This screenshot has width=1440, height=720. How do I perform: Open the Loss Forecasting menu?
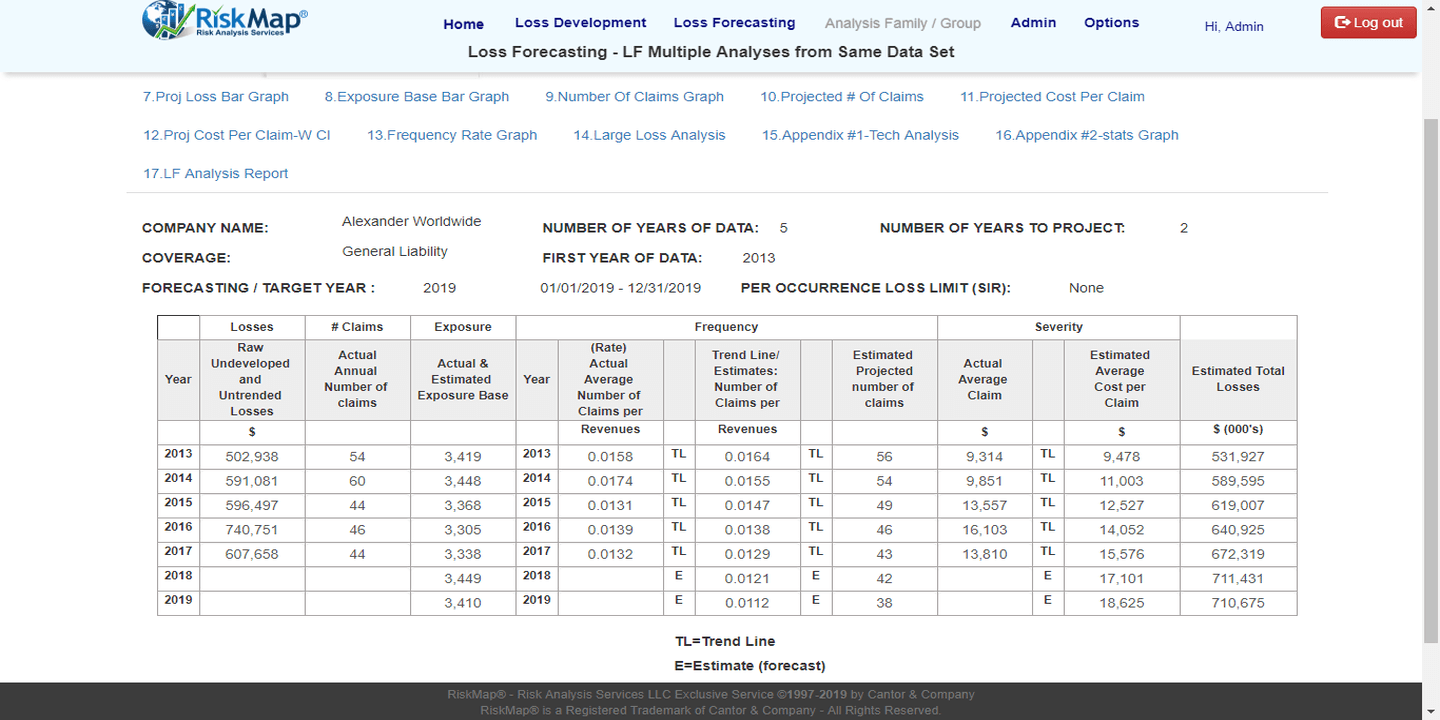point(734,23)
